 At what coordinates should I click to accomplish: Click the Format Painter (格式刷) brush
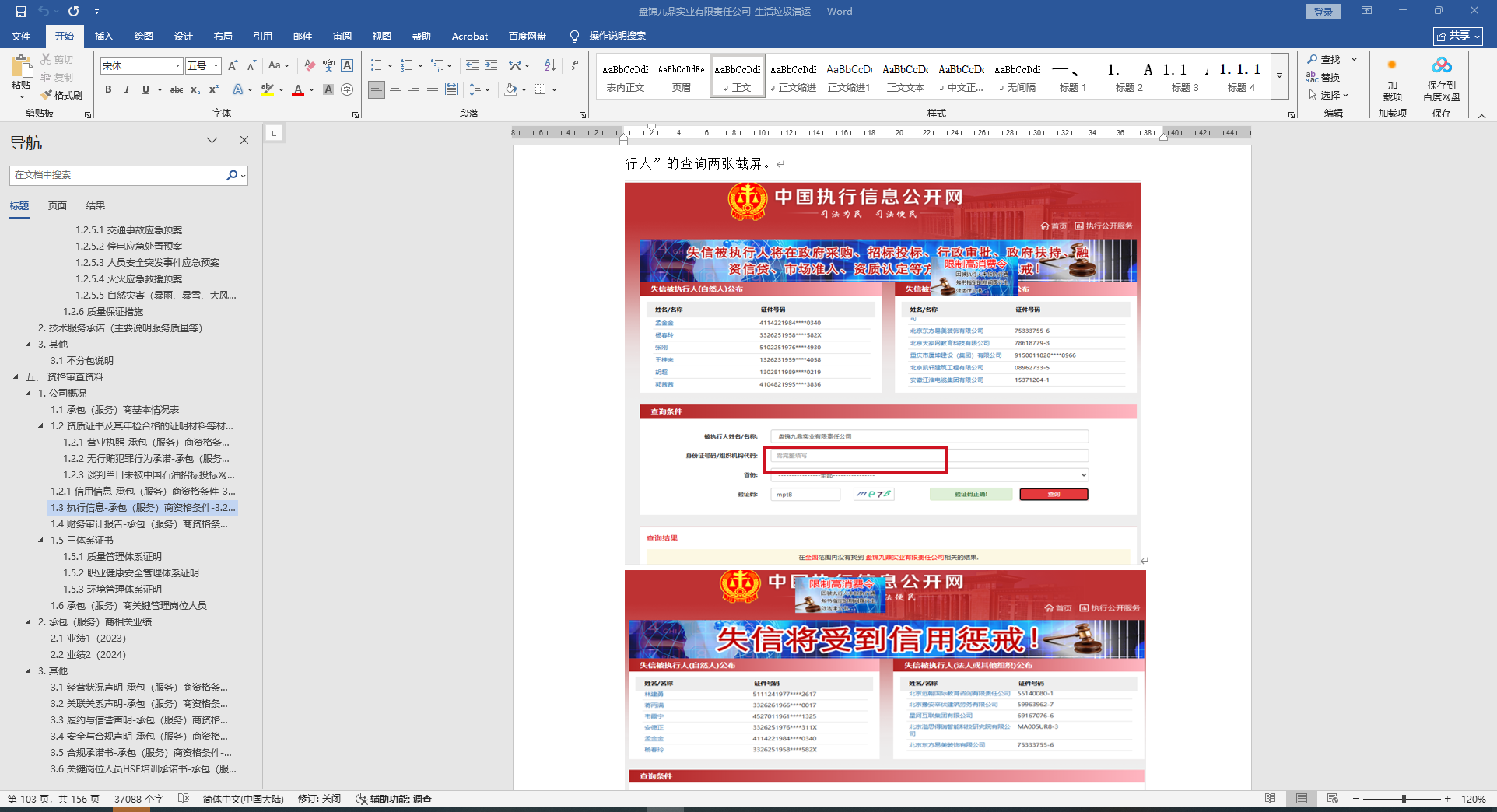point(61,95)
